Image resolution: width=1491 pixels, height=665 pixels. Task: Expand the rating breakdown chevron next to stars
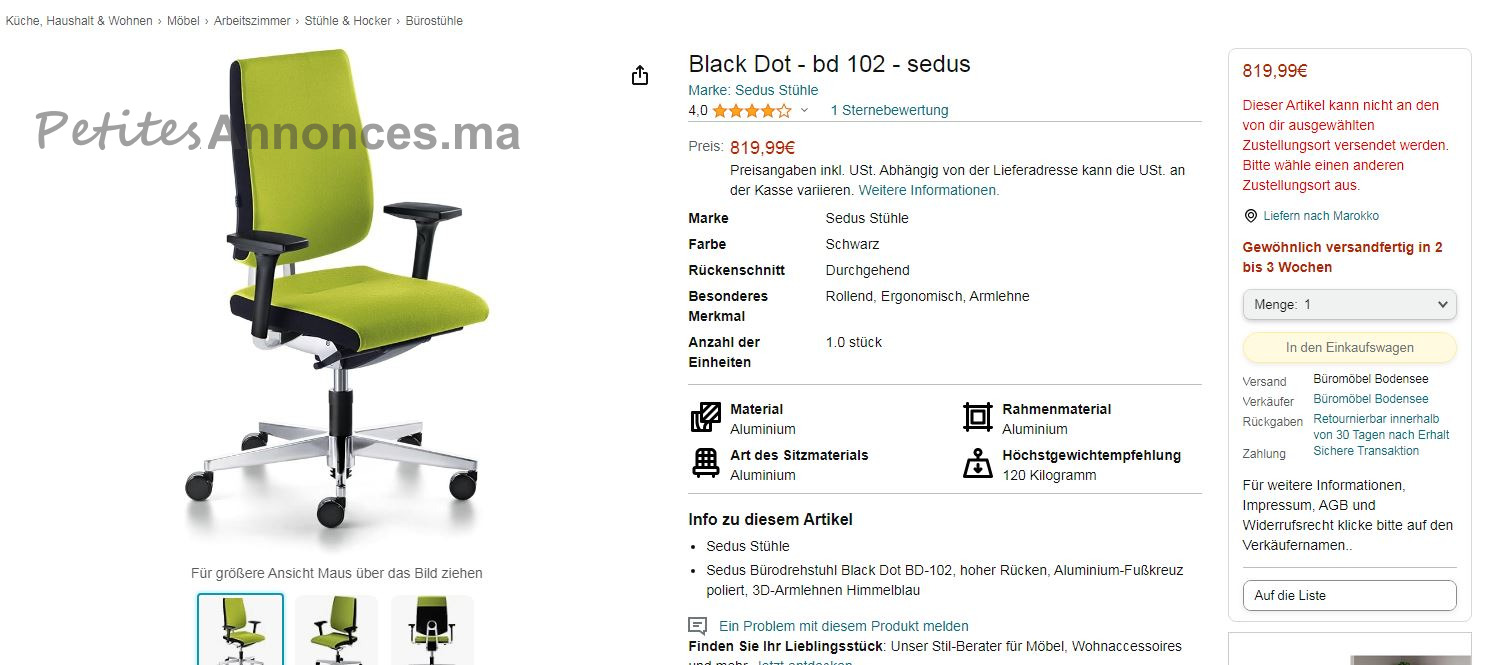(804, 111)
